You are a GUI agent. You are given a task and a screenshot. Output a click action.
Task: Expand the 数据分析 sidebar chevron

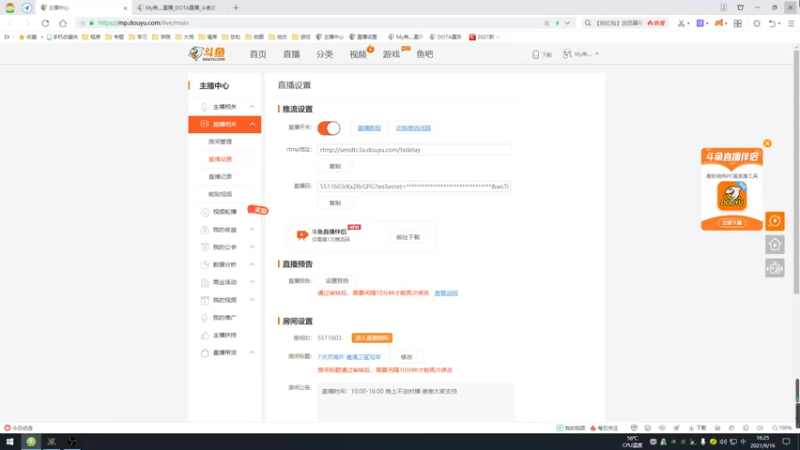[x=252, y=264]
